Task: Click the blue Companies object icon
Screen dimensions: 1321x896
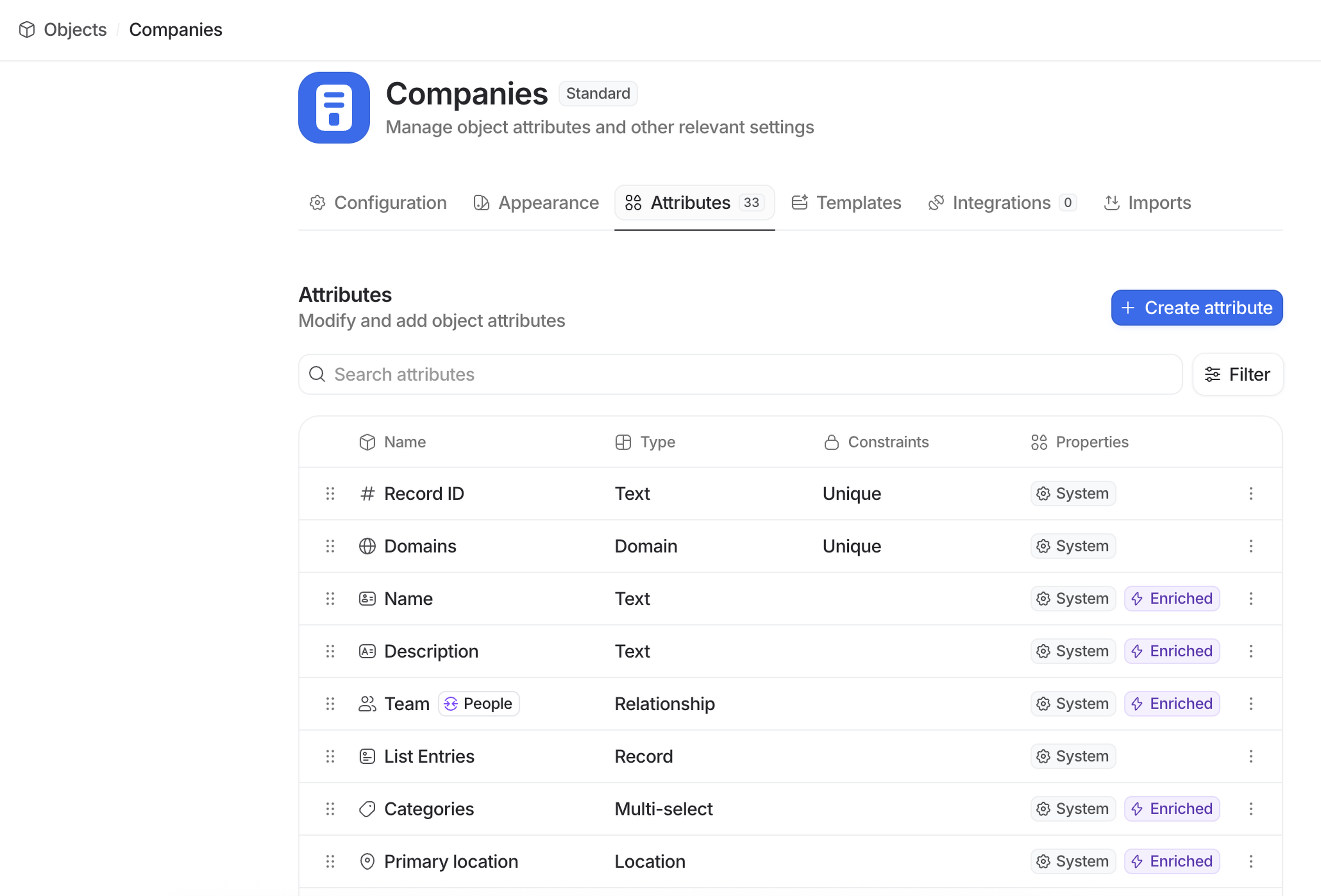Action: tap(334, 107)
